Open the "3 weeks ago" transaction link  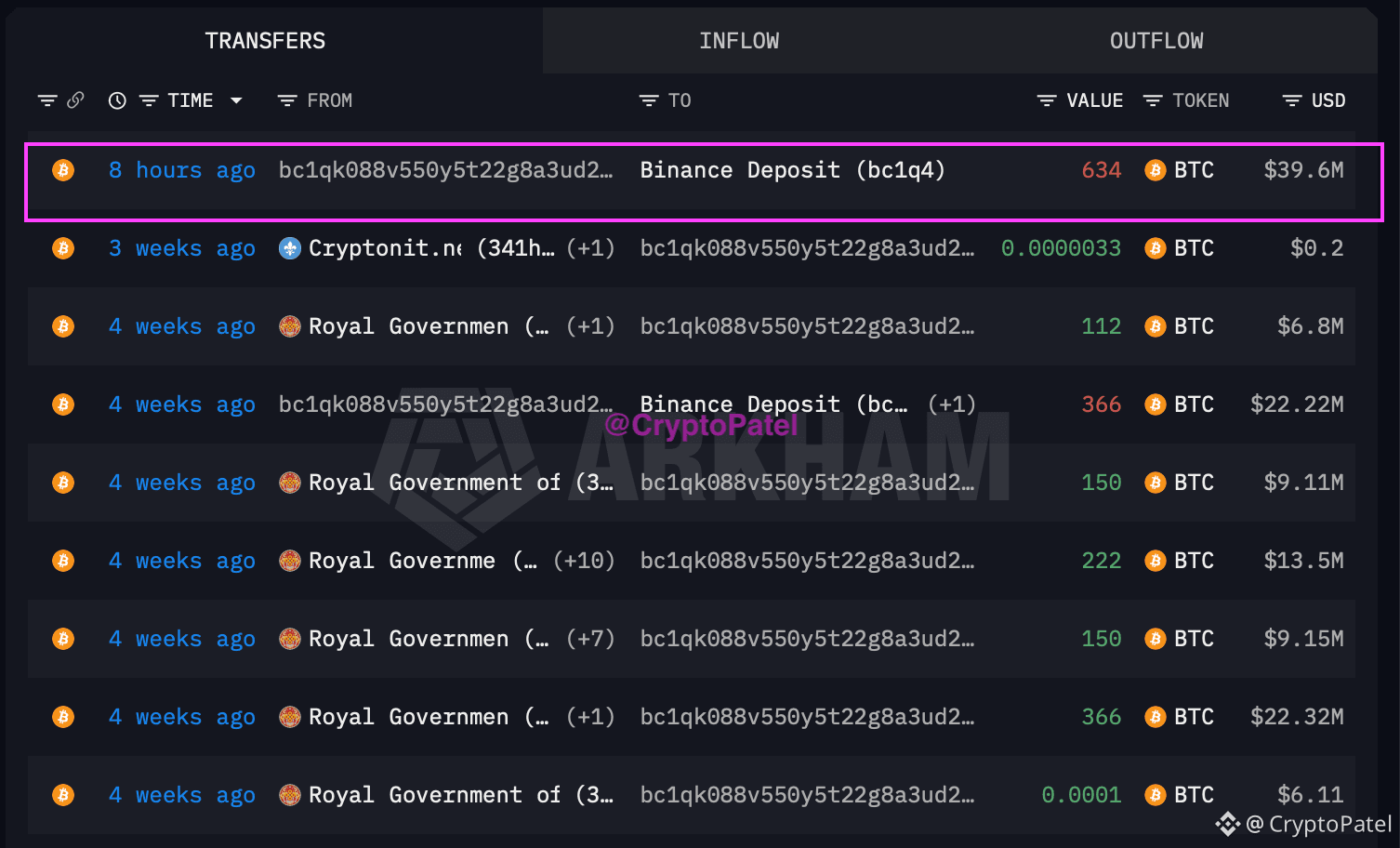coord(182,248)
